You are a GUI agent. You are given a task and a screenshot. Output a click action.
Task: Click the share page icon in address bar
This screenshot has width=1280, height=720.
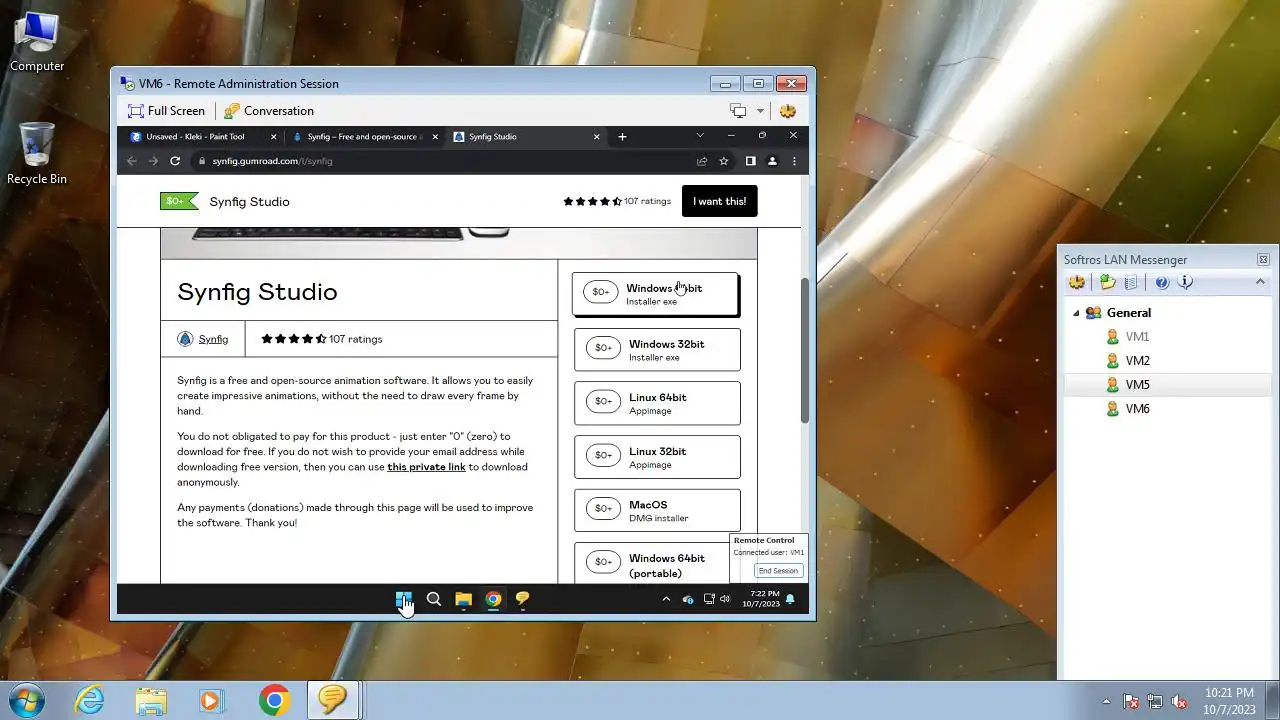[702, 161]
